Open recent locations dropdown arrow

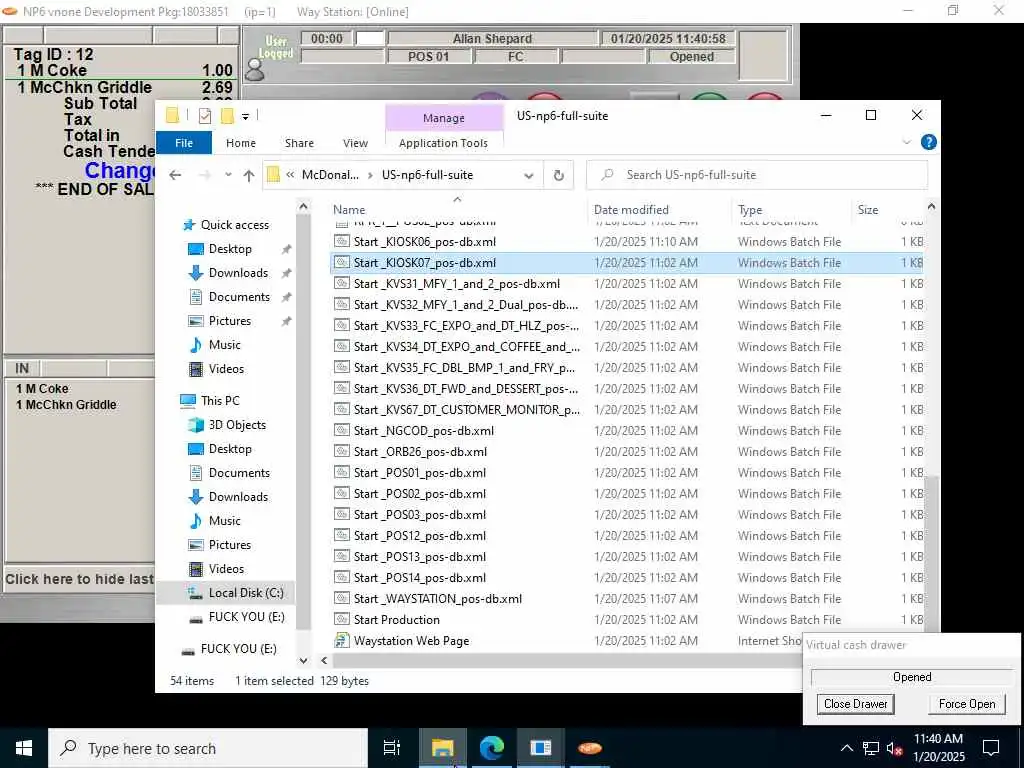click(x=228, y=175)
